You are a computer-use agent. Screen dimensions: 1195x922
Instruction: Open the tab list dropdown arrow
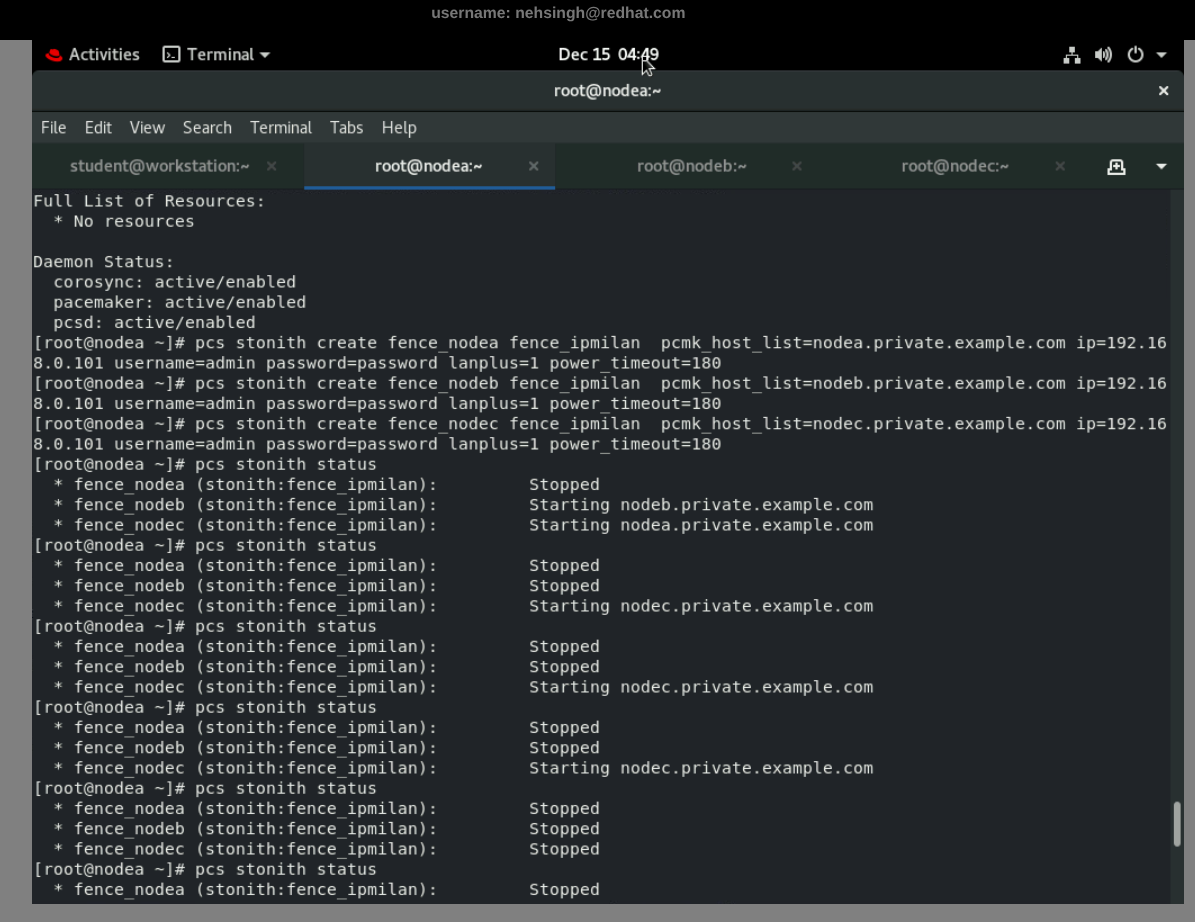[x=1161, y=167]
